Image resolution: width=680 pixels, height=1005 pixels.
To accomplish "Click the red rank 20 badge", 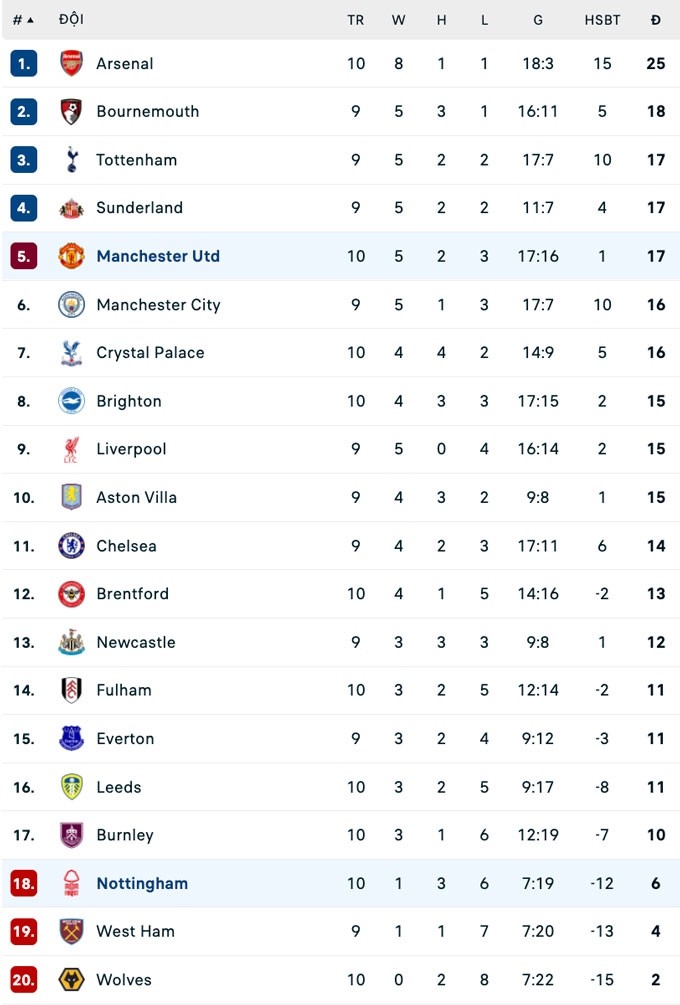I will pos(24,979).
